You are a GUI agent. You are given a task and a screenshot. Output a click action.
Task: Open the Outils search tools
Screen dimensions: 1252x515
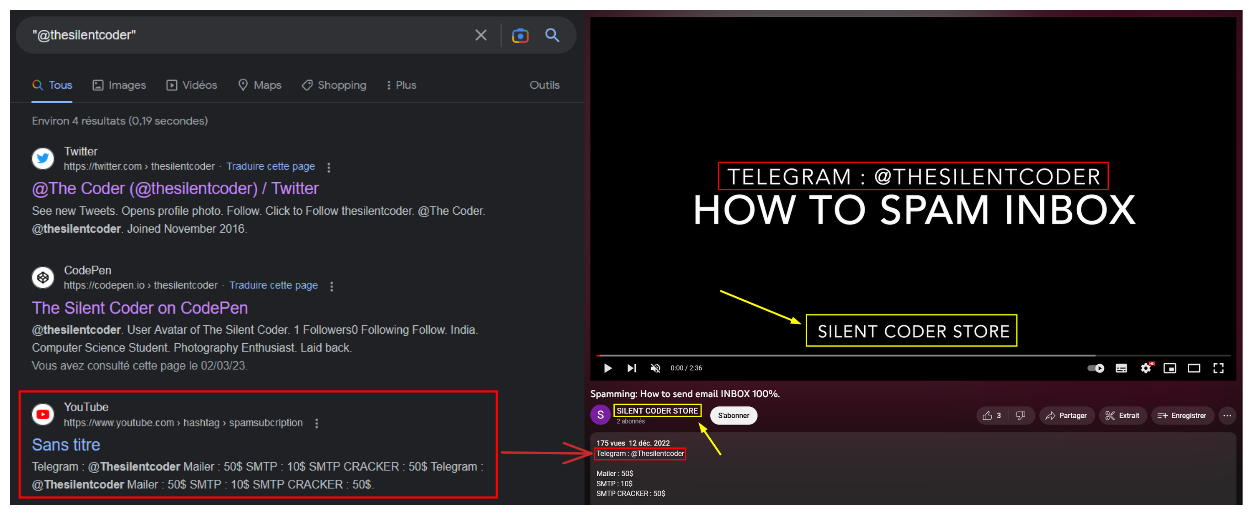545,85
